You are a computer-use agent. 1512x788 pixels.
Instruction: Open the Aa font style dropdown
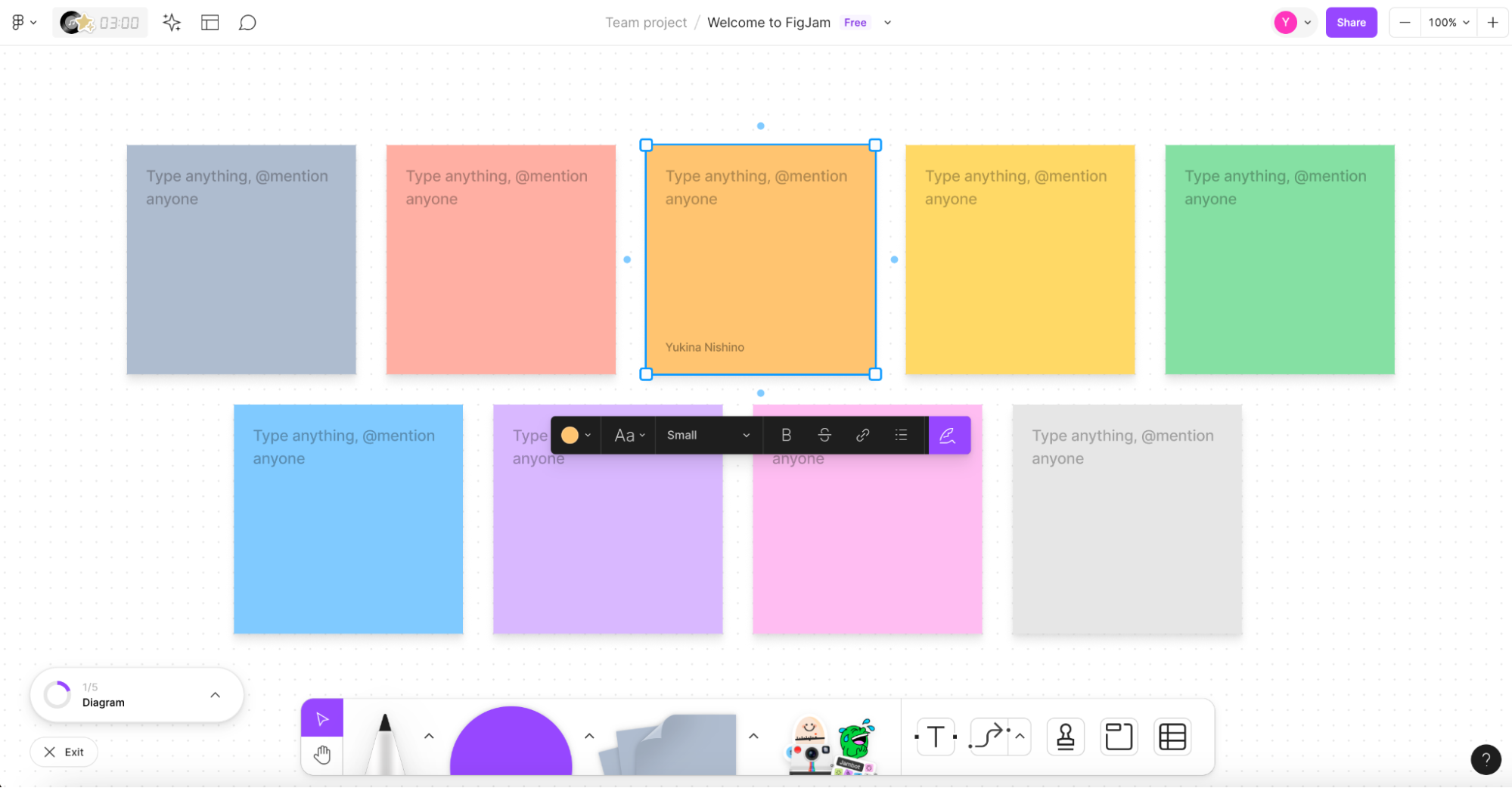tap(629, 435)
